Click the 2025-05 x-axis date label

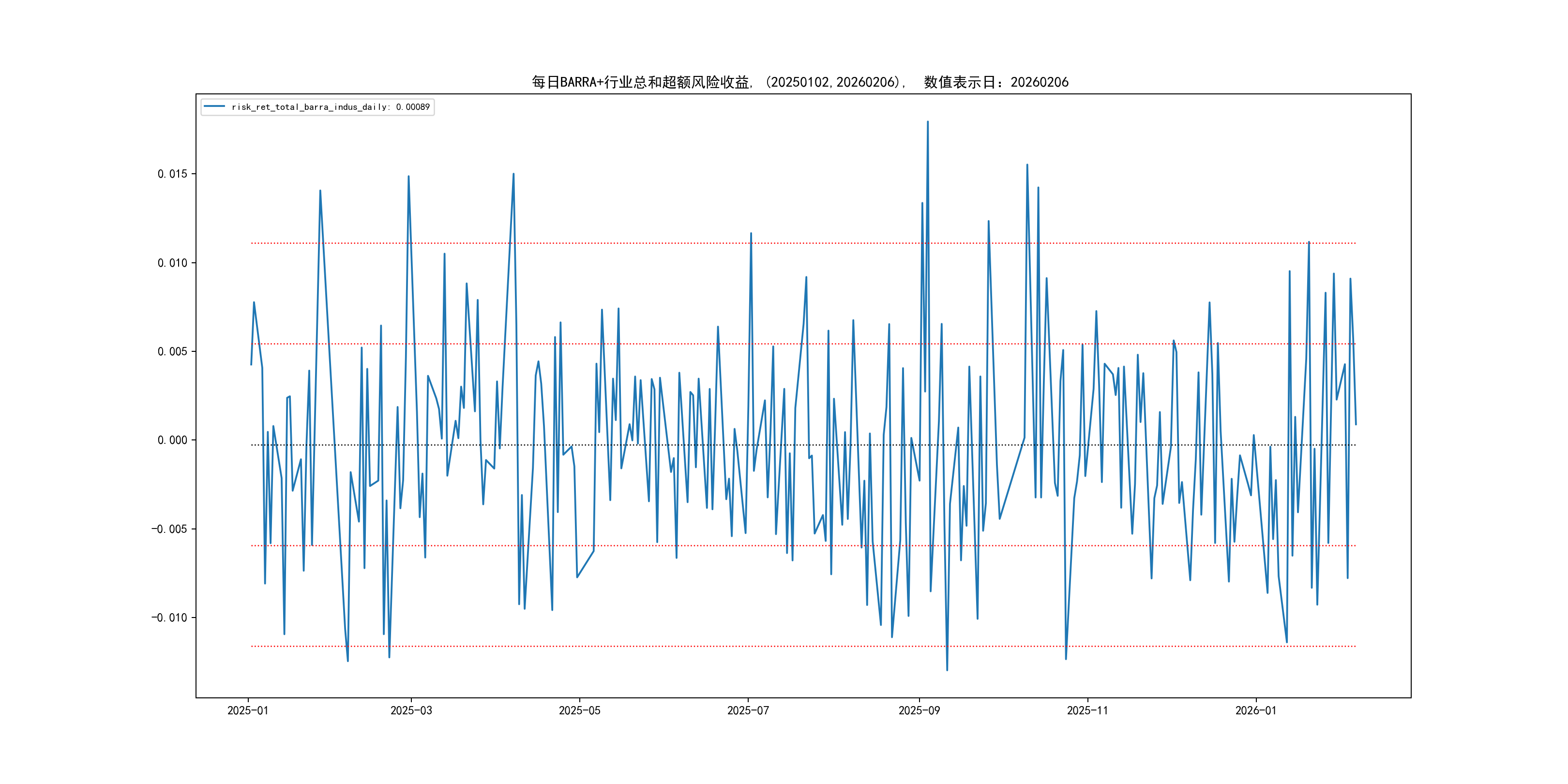click(579, 710)
